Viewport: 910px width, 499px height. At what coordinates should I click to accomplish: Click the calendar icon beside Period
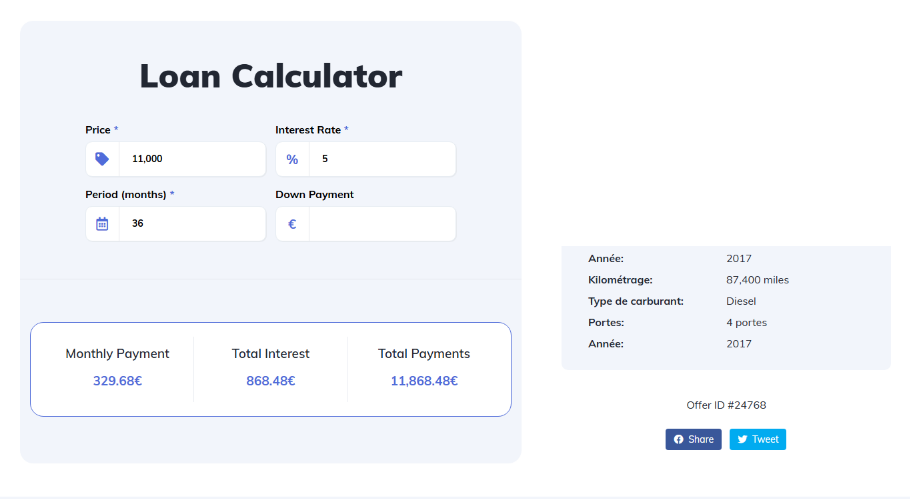tap(102, 224)
